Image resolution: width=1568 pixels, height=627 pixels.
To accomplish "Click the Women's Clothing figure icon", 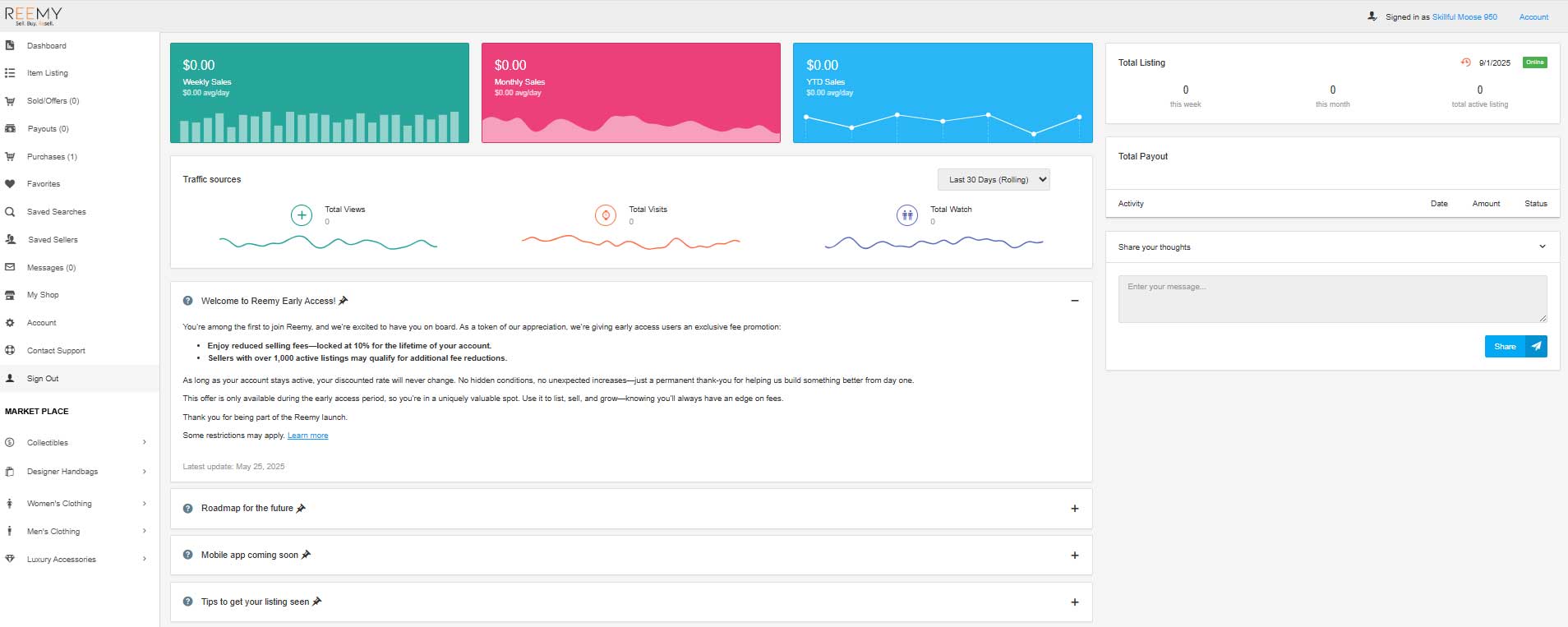I will point(10,504).
